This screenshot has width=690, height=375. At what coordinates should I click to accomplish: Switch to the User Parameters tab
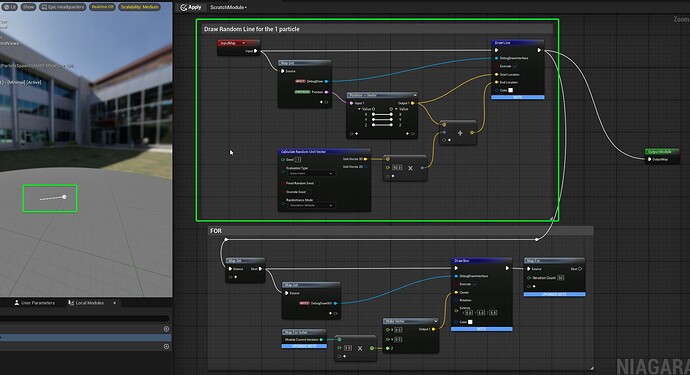34,303
